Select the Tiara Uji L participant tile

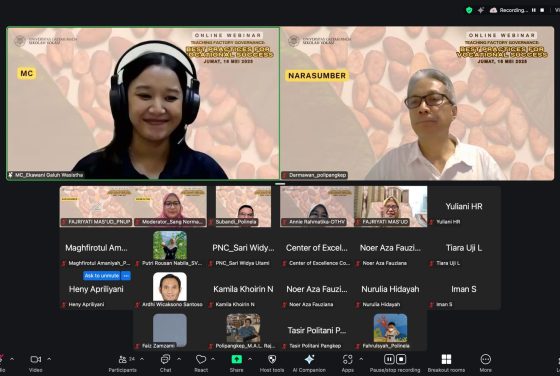464,248
